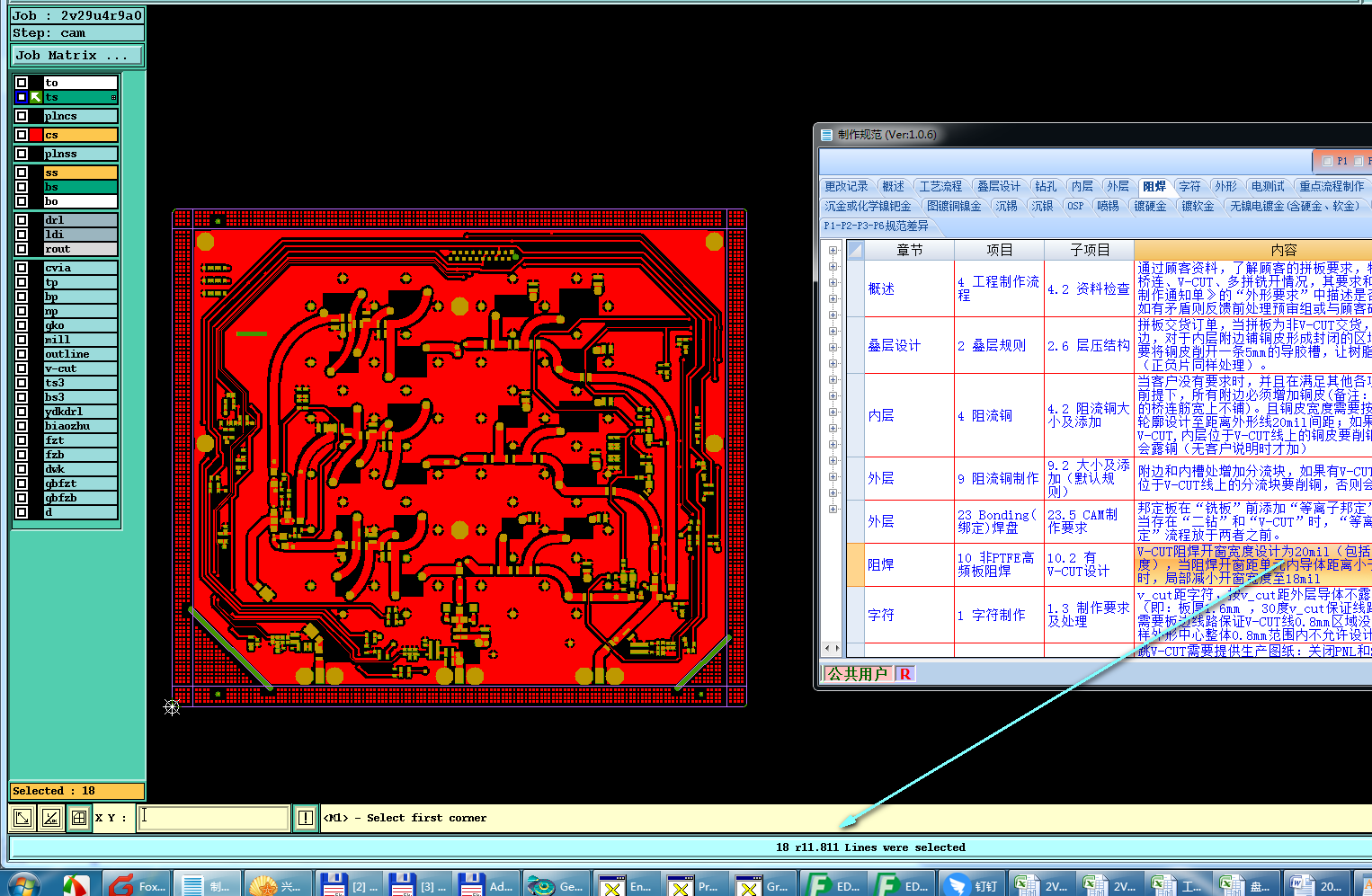Open the OSP sub-tab
Viewport: 1372px width, 896px height.
(x=1075, y=206)
